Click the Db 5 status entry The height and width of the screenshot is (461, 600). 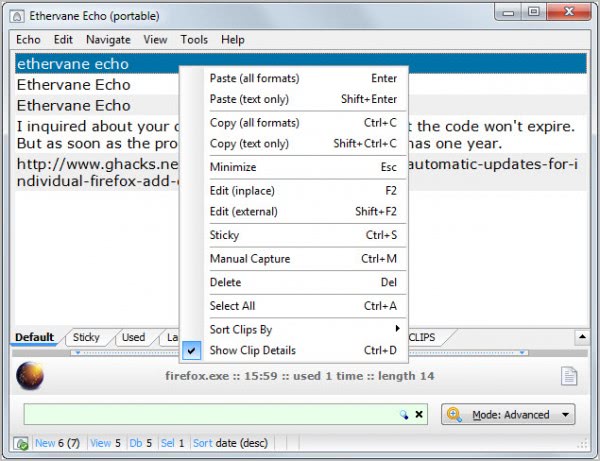click(140, 443)
